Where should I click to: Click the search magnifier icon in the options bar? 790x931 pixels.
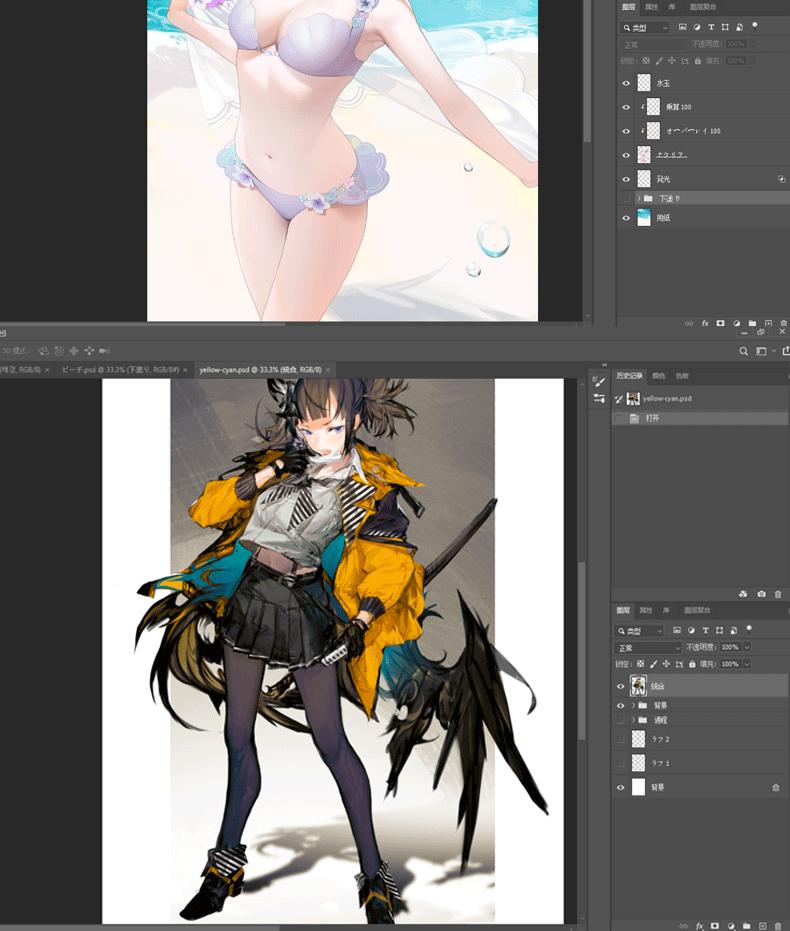744,351
